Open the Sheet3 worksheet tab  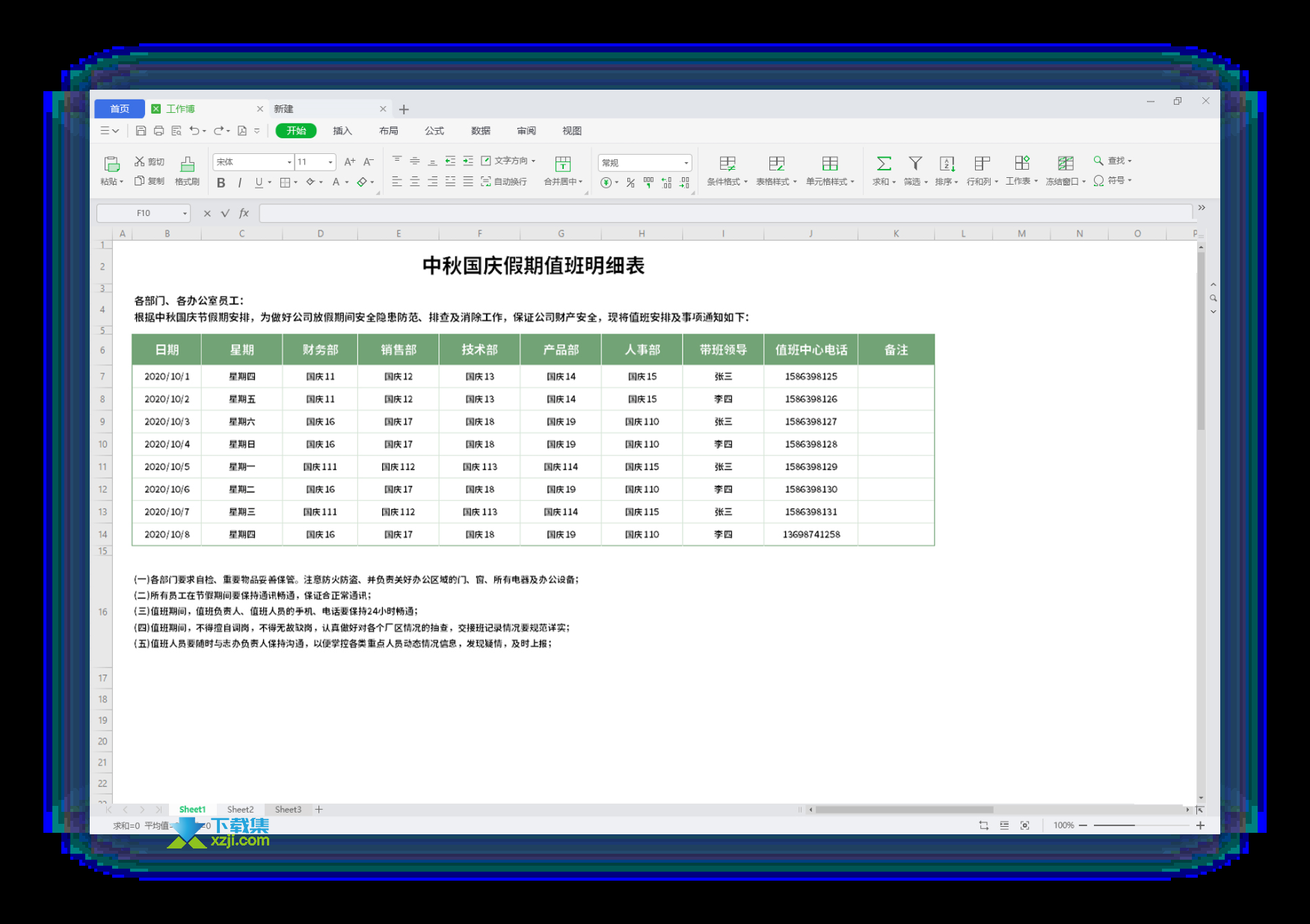(x=288, y=810)
